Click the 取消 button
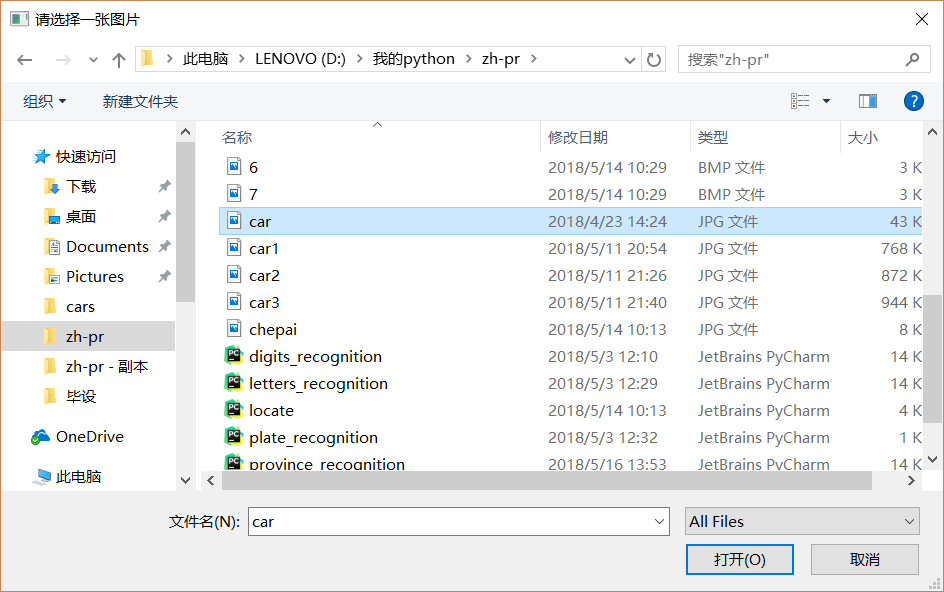Viewport: 944px width, 592px height. coord(865,559)
